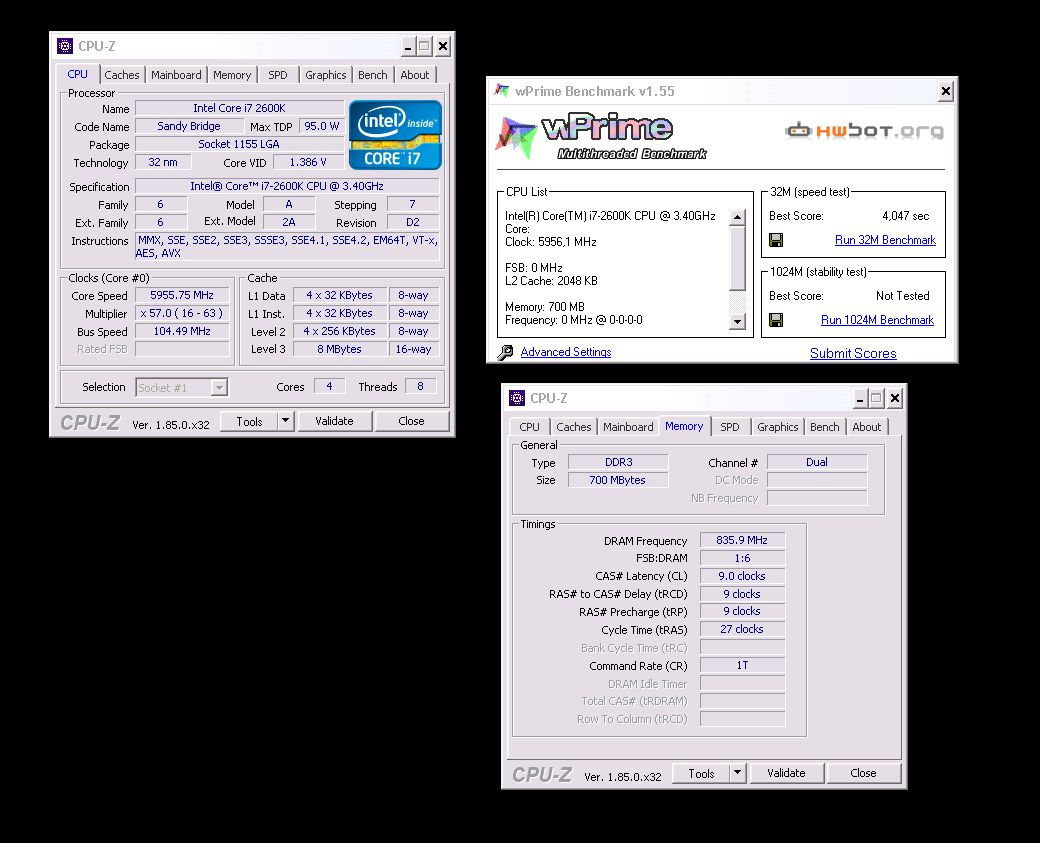The height and width of the screenshot is (843, 1040).
Task: Minimize the Memory CPU-Z window
Action: coord(860,399)
